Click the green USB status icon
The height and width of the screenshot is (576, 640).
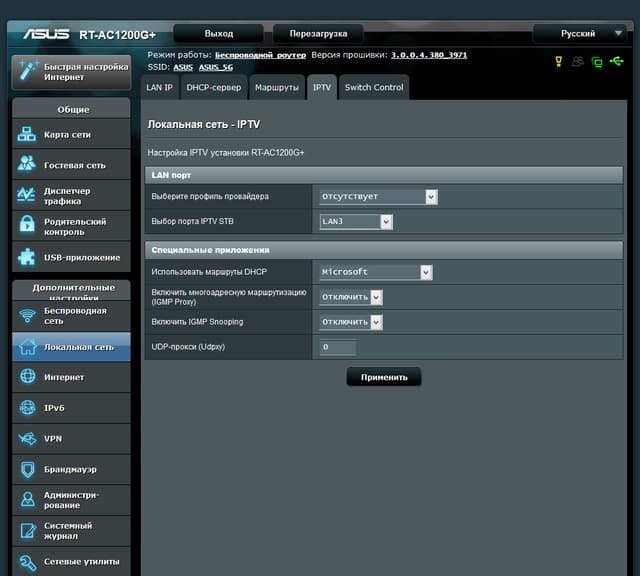617,61
